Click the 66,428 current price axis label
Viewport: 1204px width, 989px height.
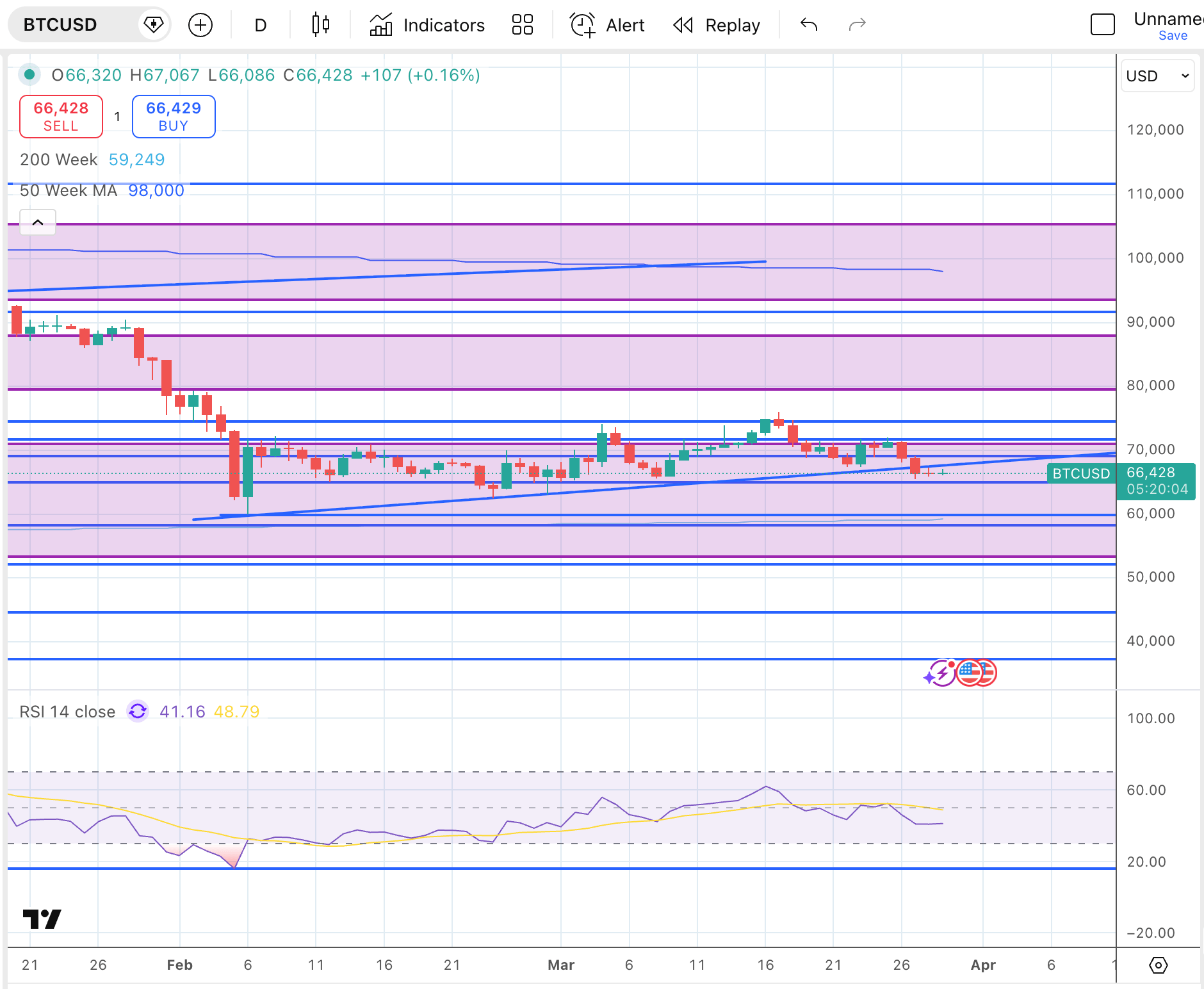pyautogui.click(x=1157, y=481)
